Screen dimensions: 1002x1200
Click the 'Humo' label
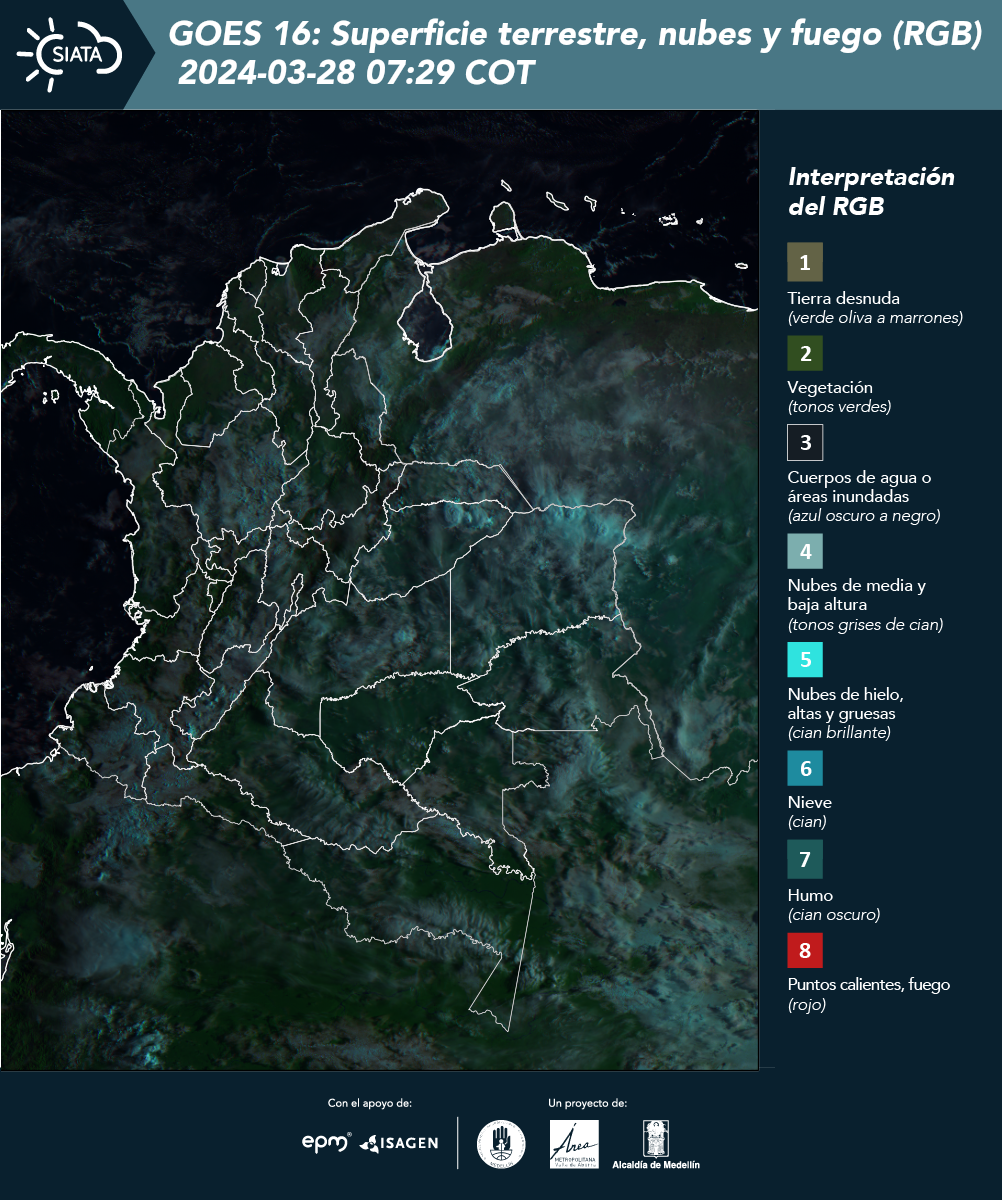(x=810, y=895)
